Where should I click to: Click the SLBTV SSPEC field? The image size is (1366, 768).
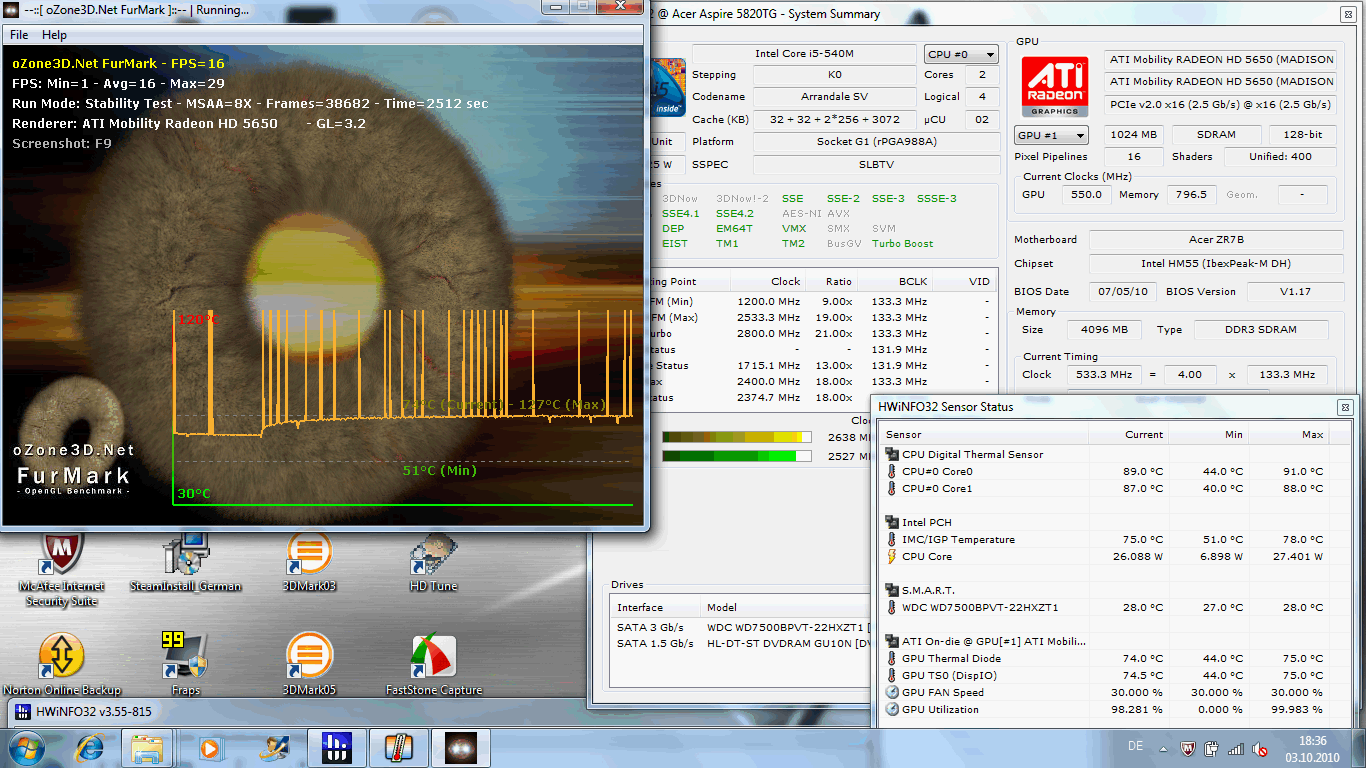876,163
